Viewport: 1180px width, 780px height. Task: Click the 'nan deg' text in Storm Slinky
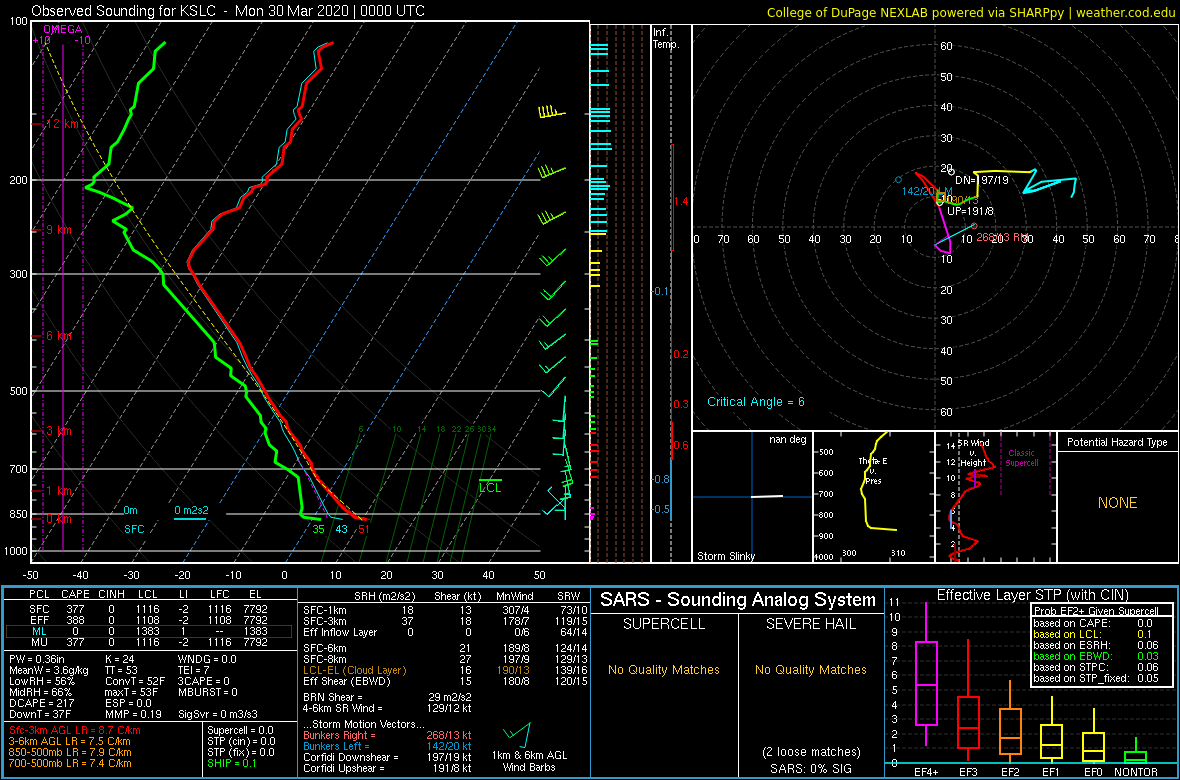click(x=789, y=439)
